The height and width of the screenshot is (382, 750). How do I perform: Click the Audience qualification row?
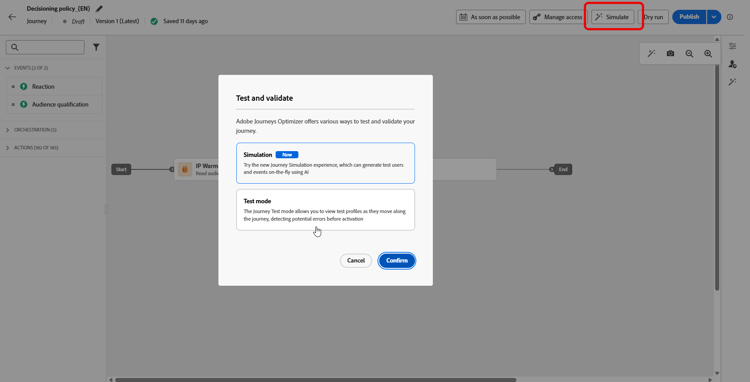(x=54, y=104)
